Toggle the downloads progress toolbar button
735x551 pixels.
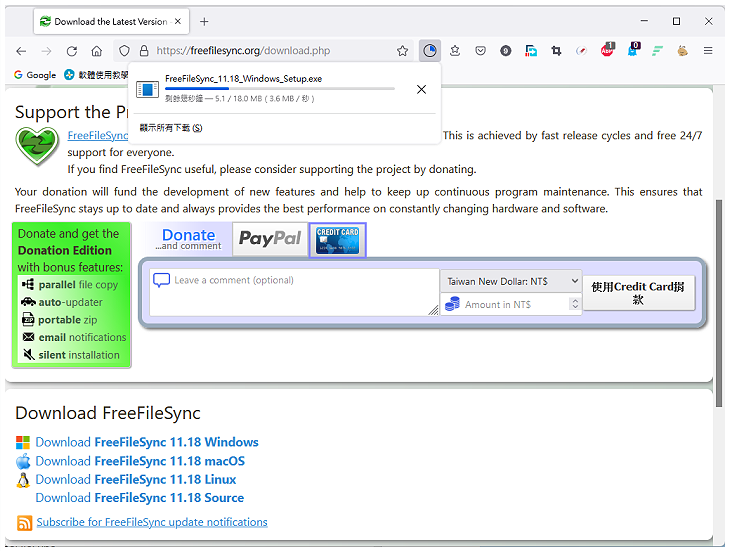coord(430,51)
